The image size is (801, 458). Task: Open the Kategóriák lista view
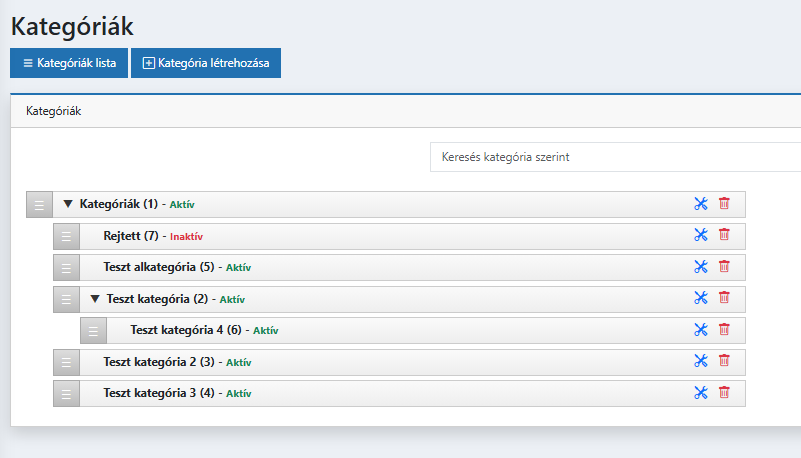(x=69, y=63)
